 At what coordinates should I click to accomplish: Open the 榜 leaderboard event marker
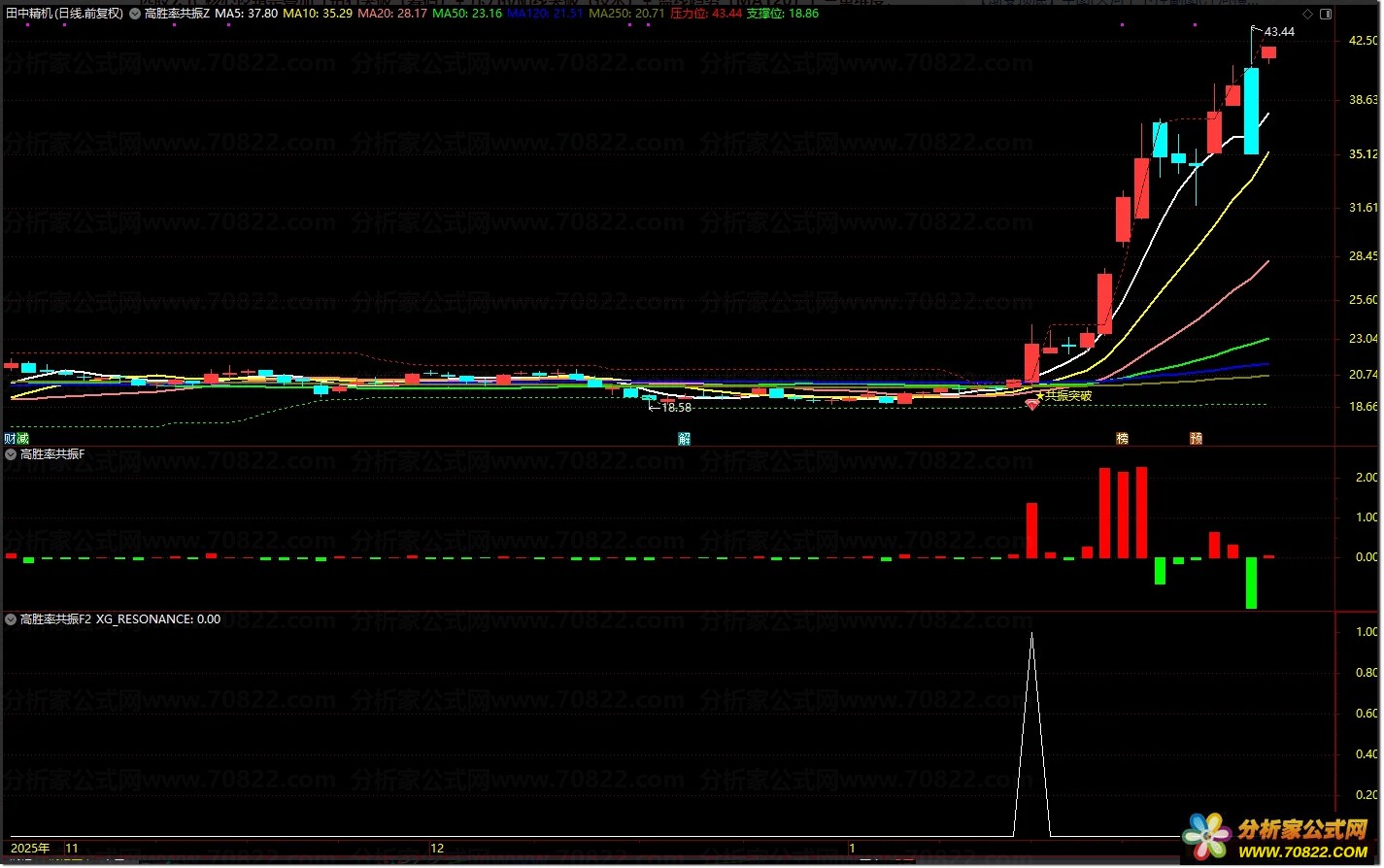point(1123,439)
